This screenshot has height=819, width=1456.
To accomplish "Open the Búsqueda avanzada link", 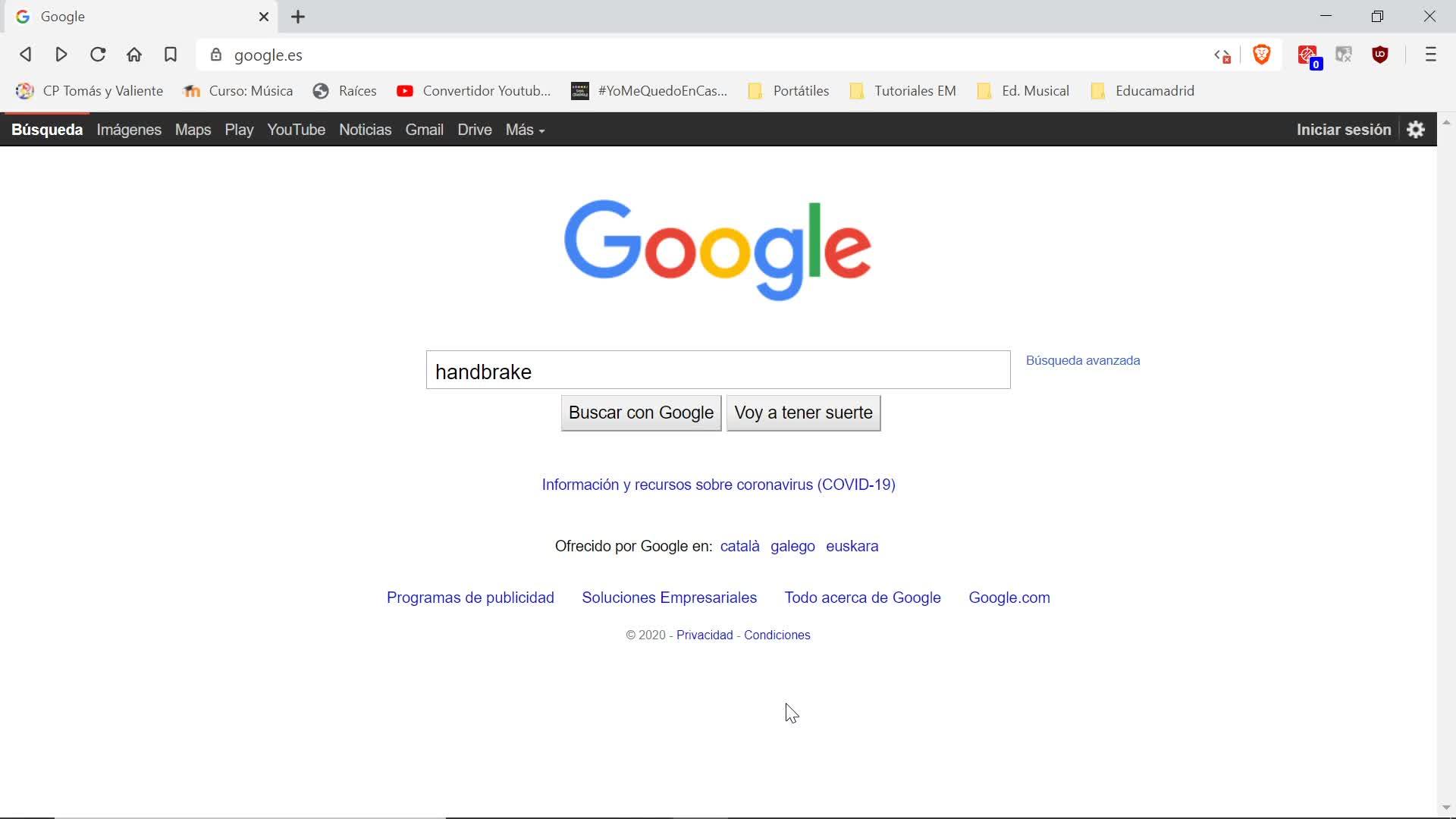I will pyautogui.click(x=1082, y=360).
